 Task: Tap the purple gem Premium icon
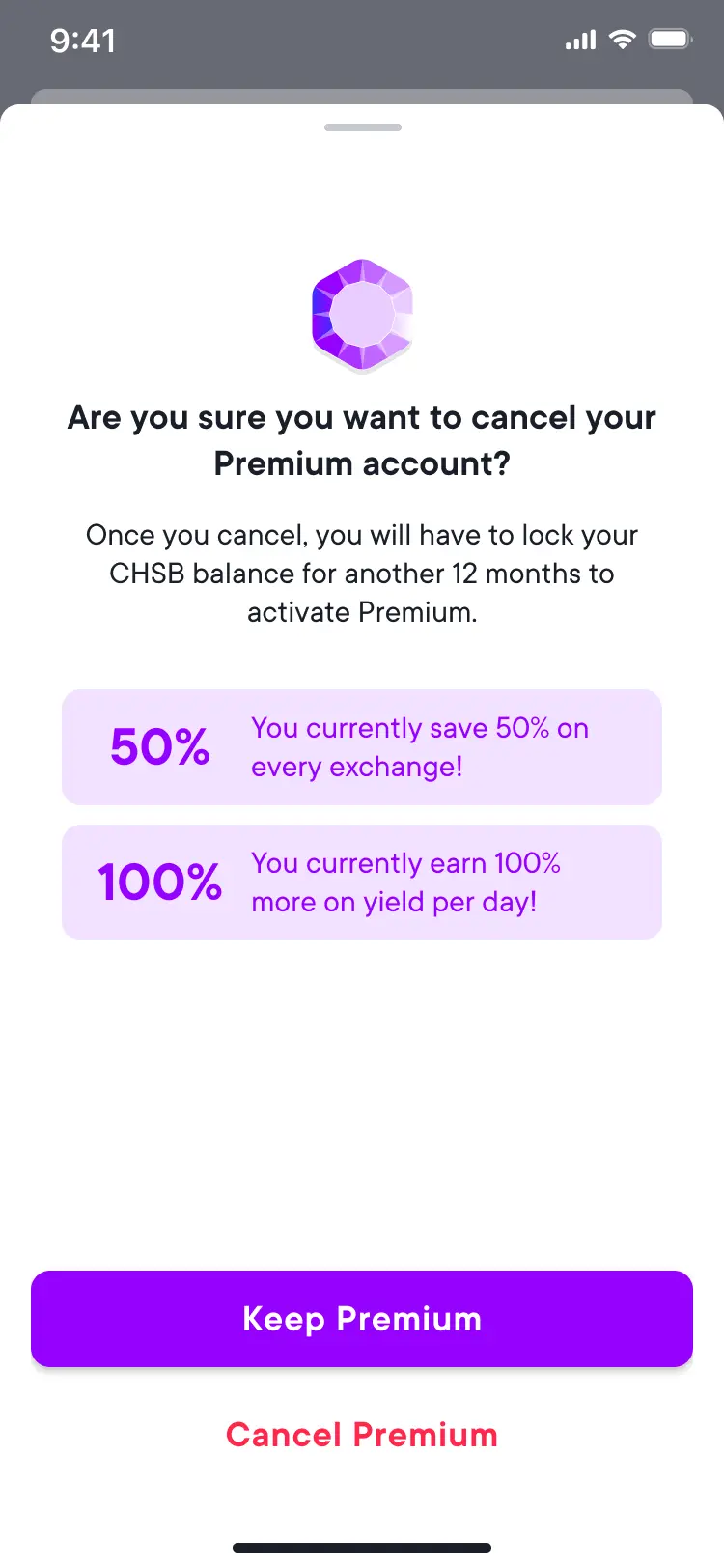[x=362, y=314]
